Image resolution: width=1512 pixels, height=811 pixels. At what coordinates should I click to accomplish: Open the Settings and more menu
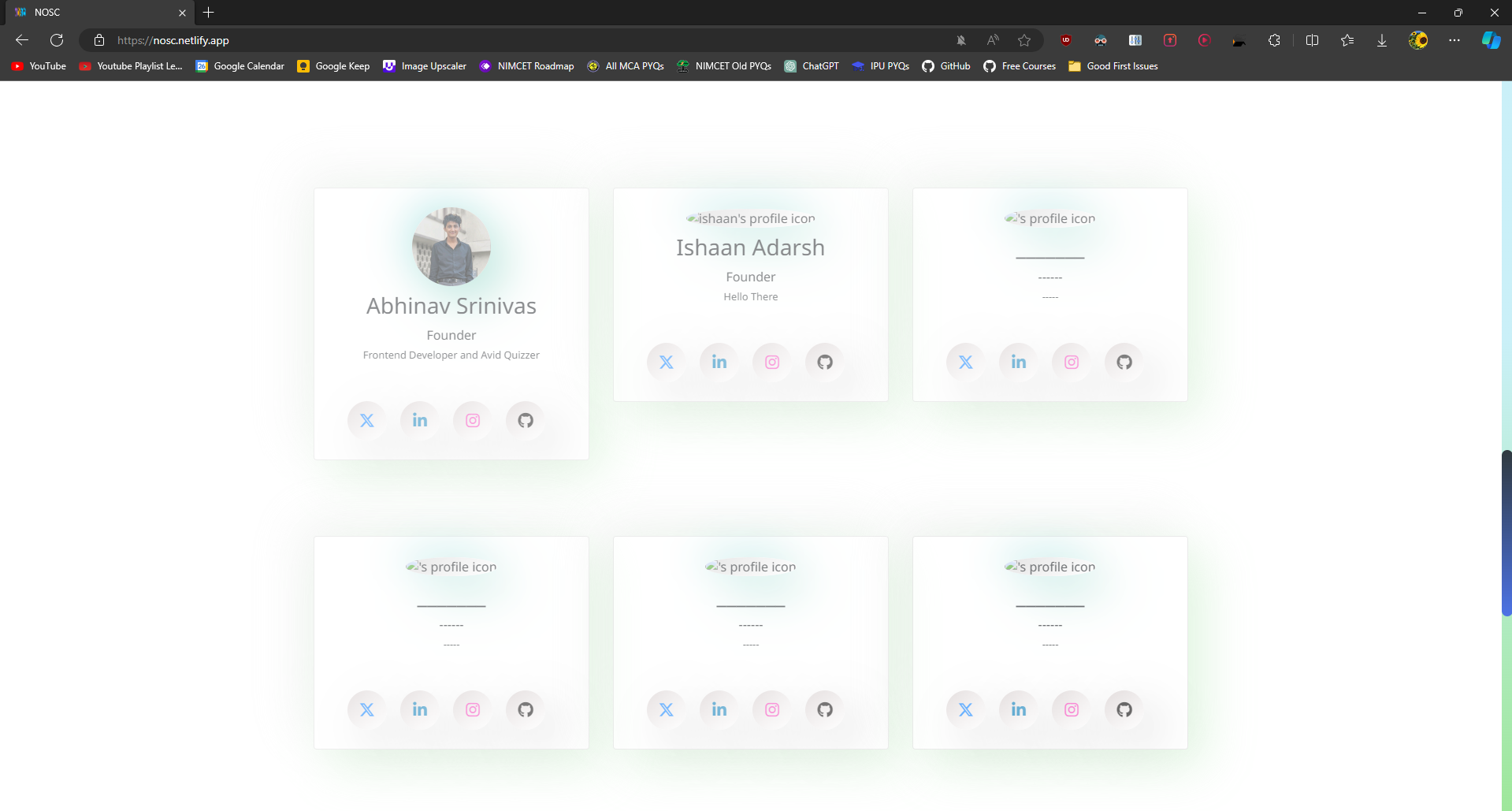click(x=1455, y=40)
